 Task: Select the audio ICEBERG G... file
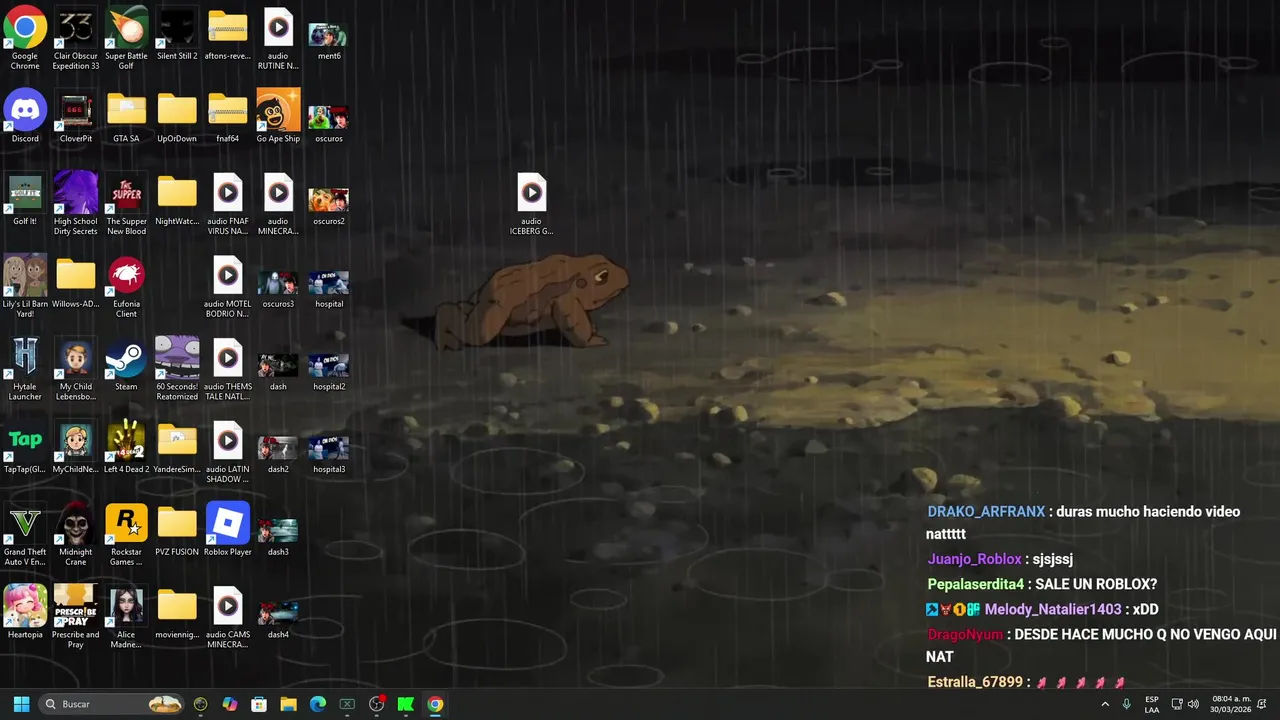531,205
